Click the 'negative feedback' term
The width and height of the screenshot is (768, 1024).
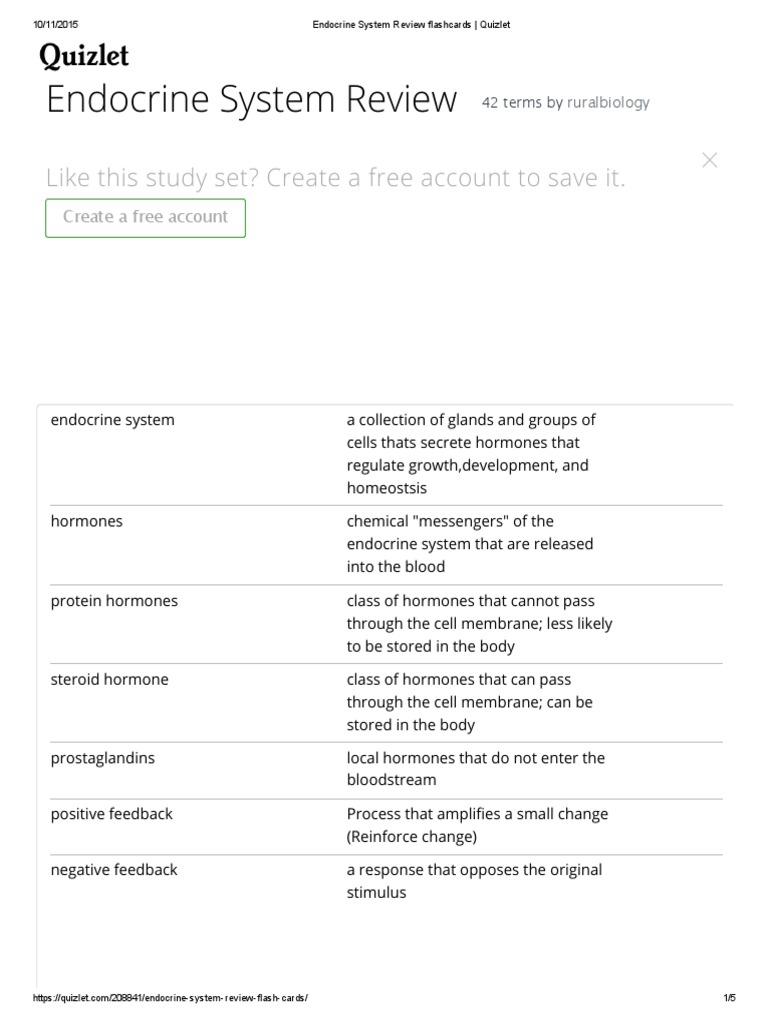114,870
